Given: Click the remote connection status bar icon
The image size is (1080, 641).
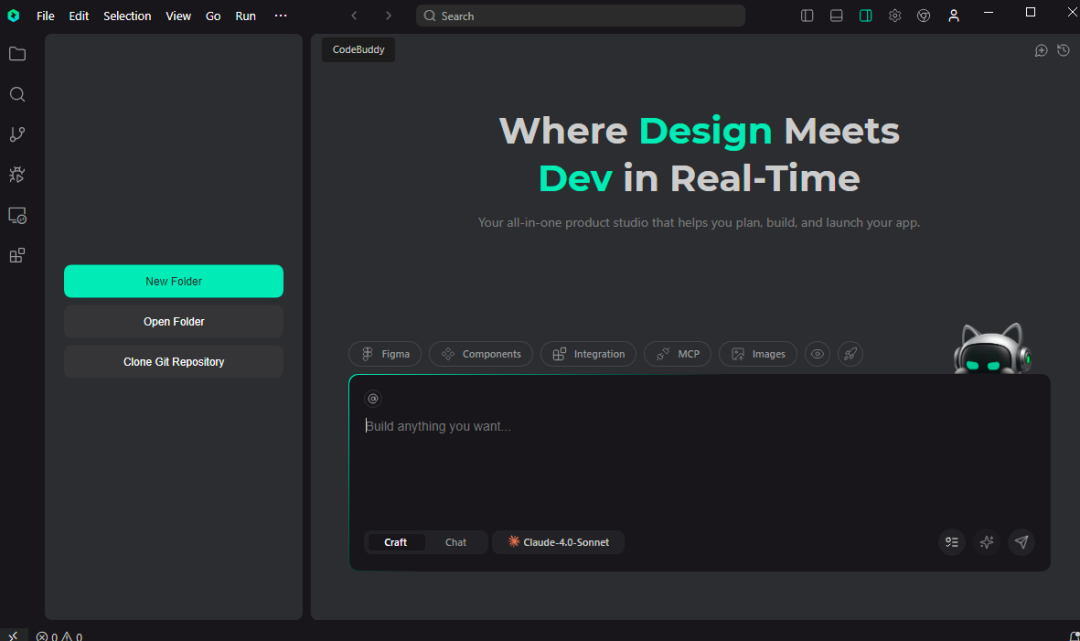Looking at the screenshot, I should coord(13,635).
